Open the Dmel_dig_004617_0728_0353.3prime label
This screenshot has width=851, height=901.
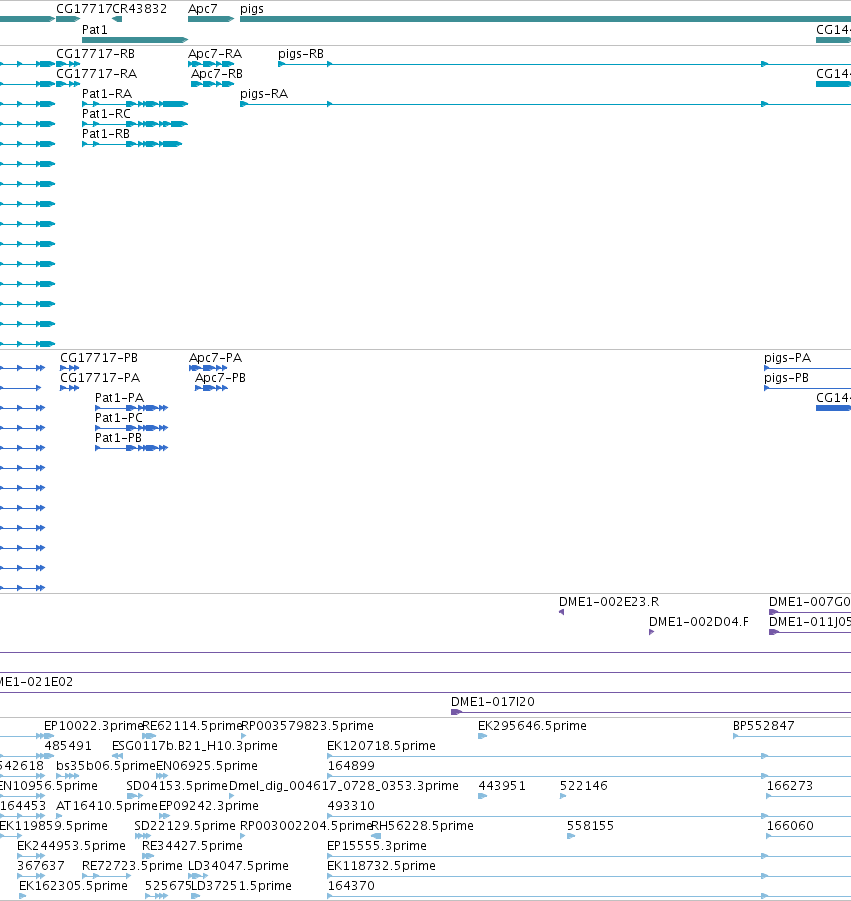point(344,786)
